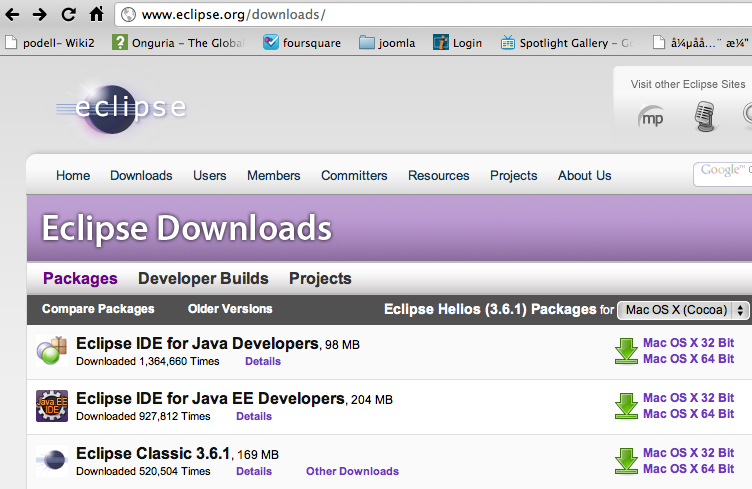The image size is (752, 489).
Task: Click the Other Downloads link
Action: 352,472
